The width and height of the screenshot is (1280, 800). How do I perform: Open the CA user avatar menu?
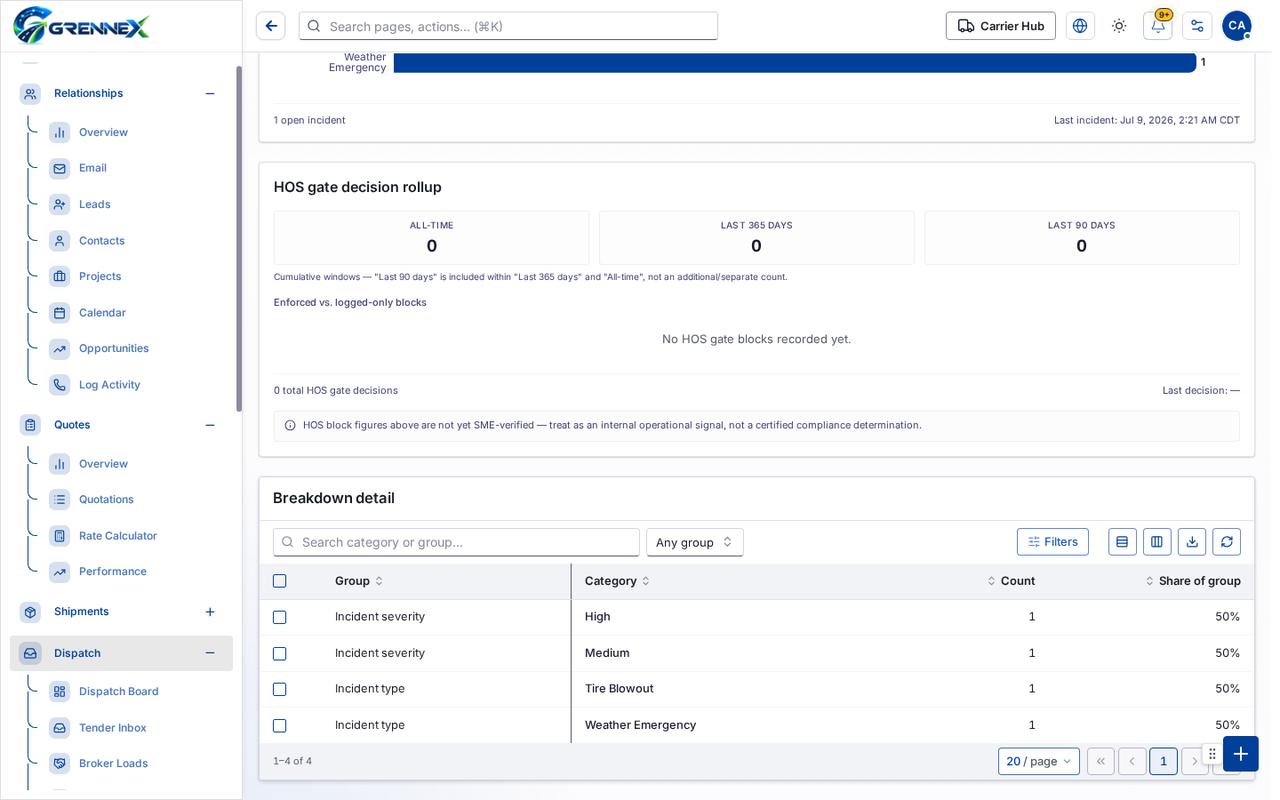pos(1237,26)
